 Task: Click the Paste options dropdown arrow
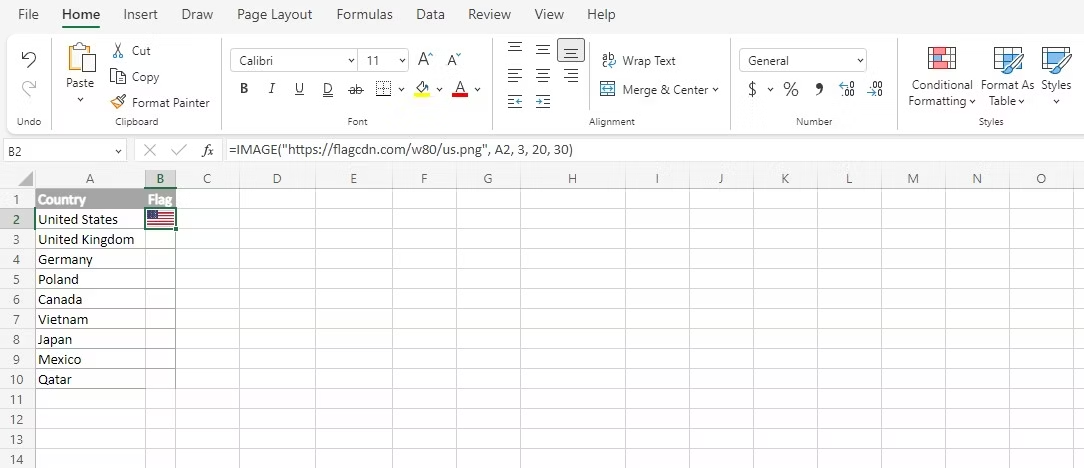pos(80,100)
